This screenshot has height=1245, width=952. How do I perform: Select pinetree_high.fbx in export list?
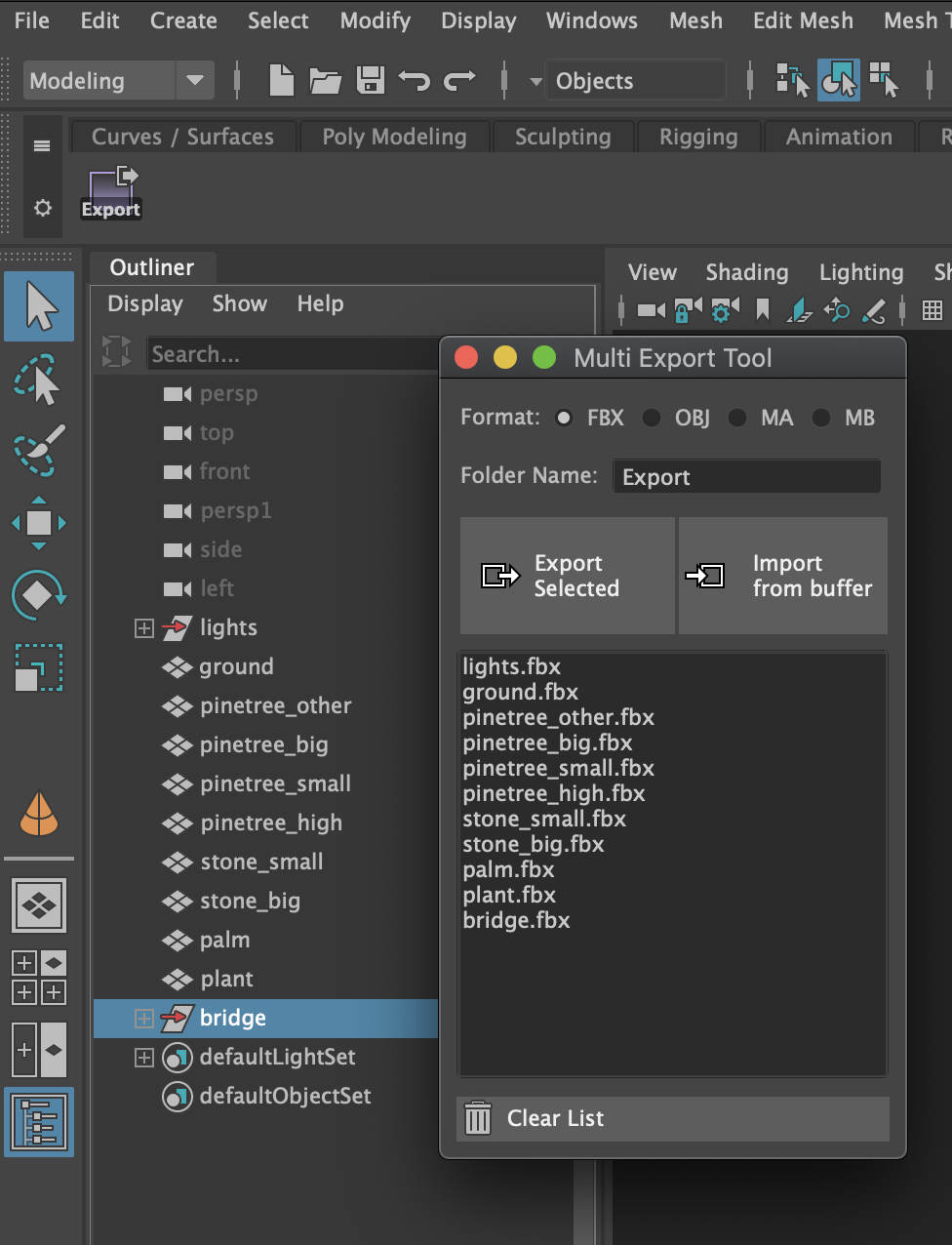[x=554, y=793]
